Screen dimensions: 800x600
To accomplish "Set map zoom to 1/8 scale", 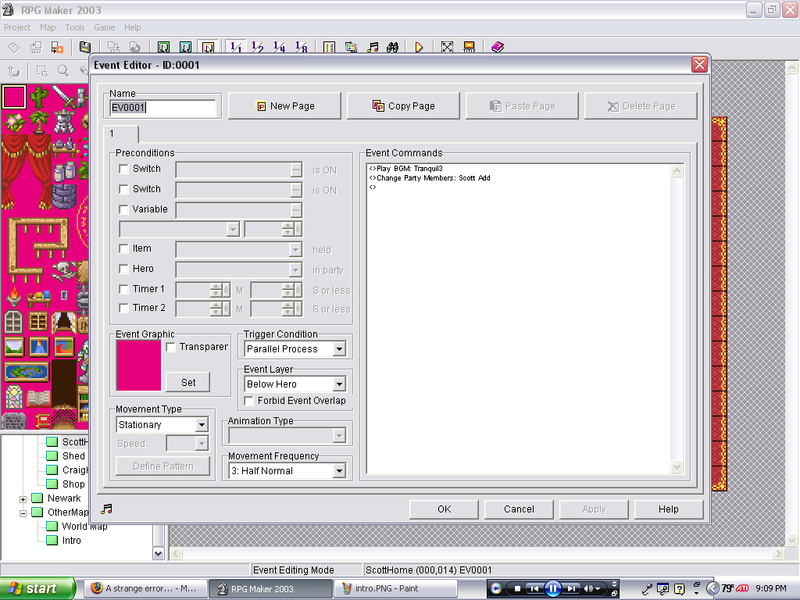I will [301, 47].
